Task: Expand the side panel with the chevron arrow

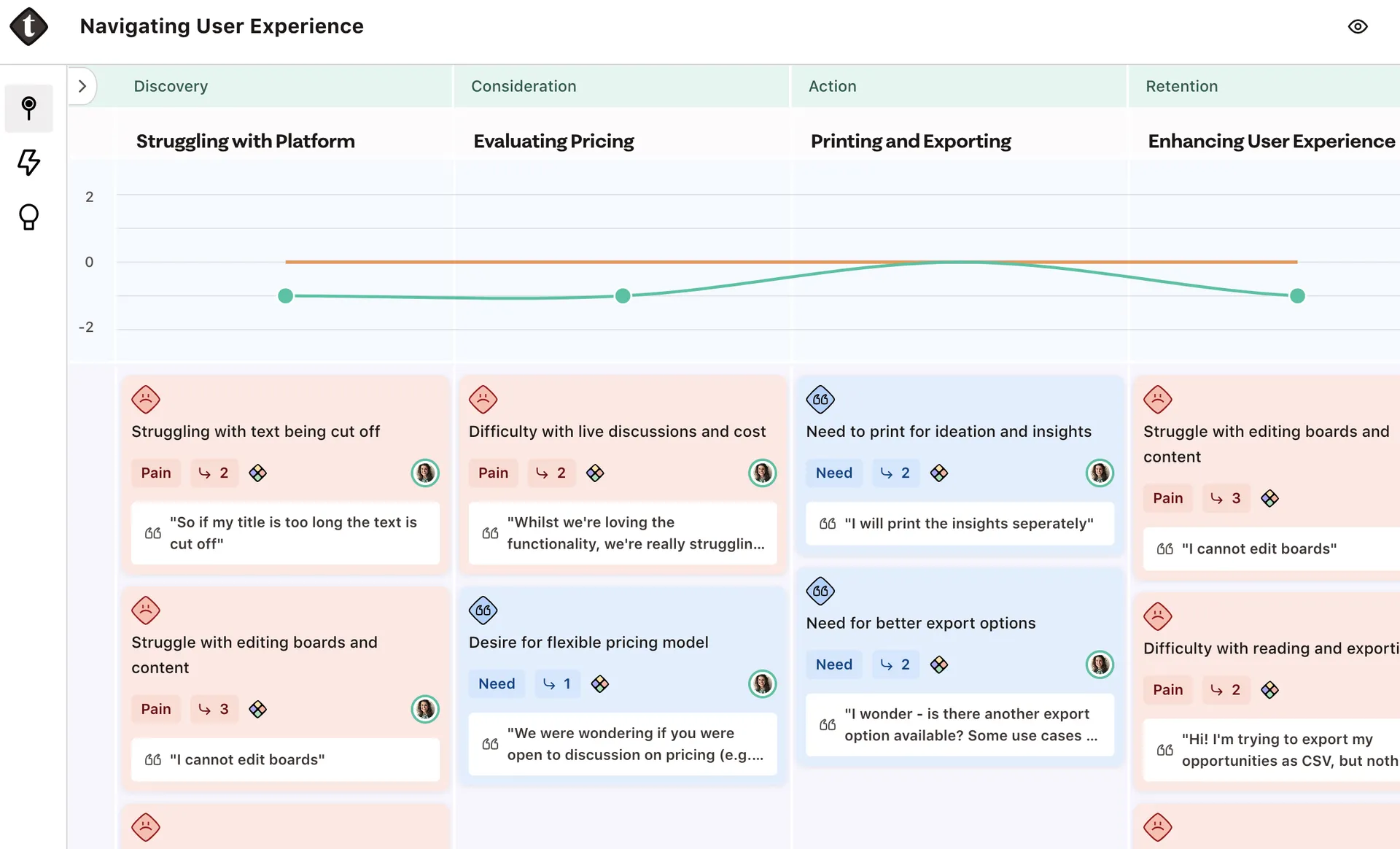Action: coord(82,86)
